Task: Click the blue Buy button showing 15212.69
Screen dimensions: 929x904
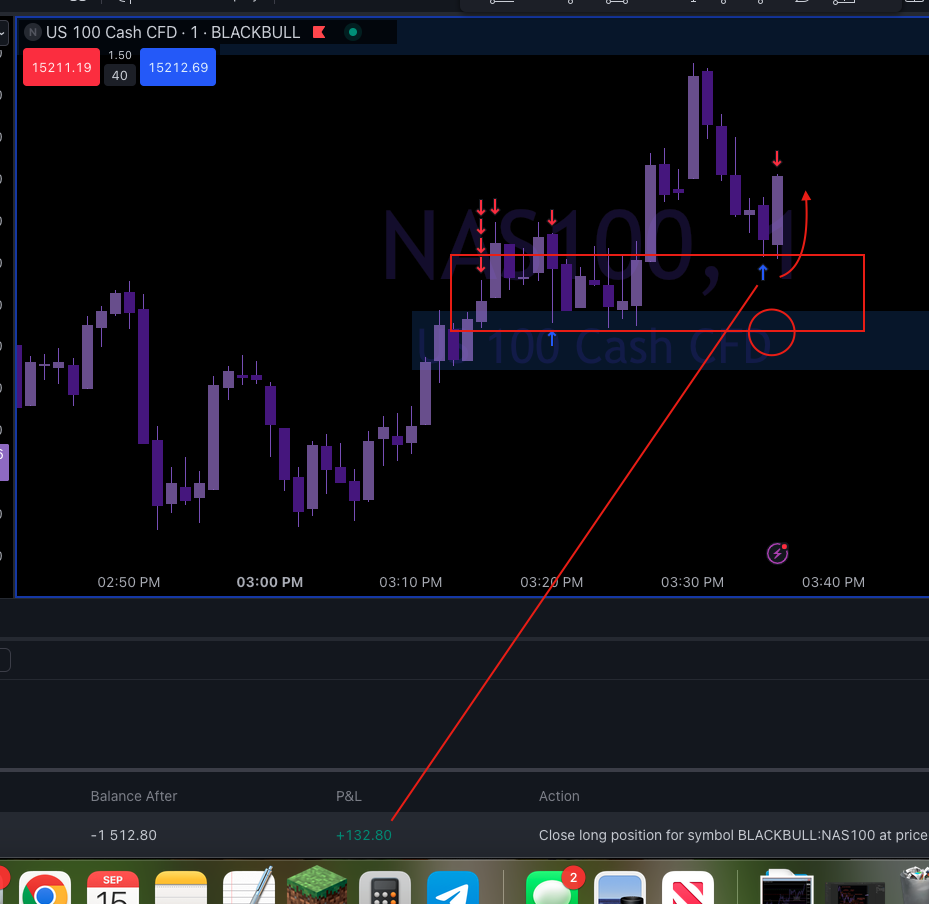Action: [177, 67]
